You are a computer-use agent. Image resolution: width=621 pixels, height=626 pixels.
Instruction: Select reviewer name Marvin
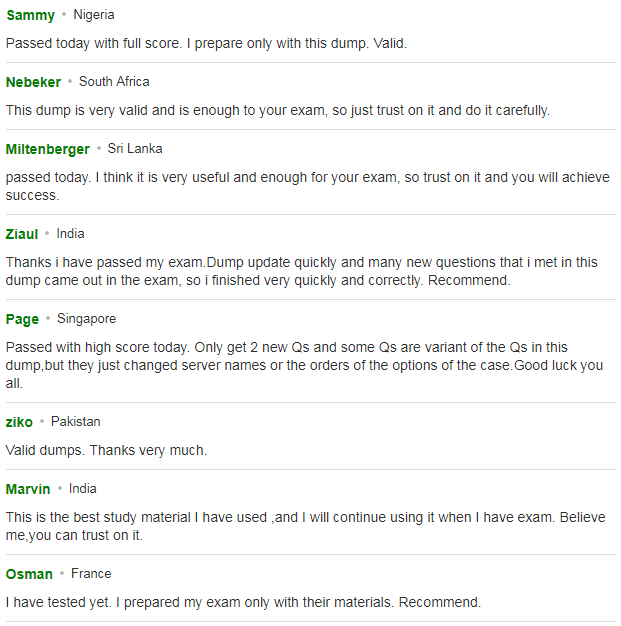[x=28, y=489]
